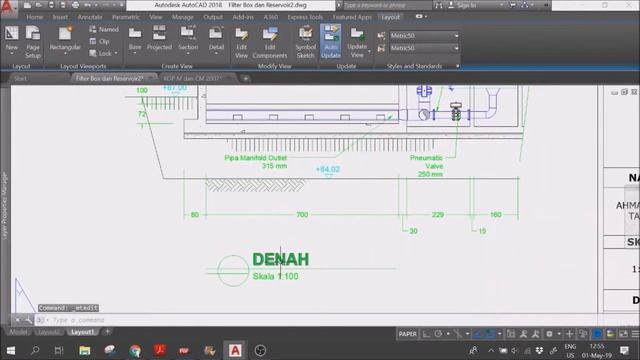
Task: Open the command line customize wrench
Action: [28, 320]
